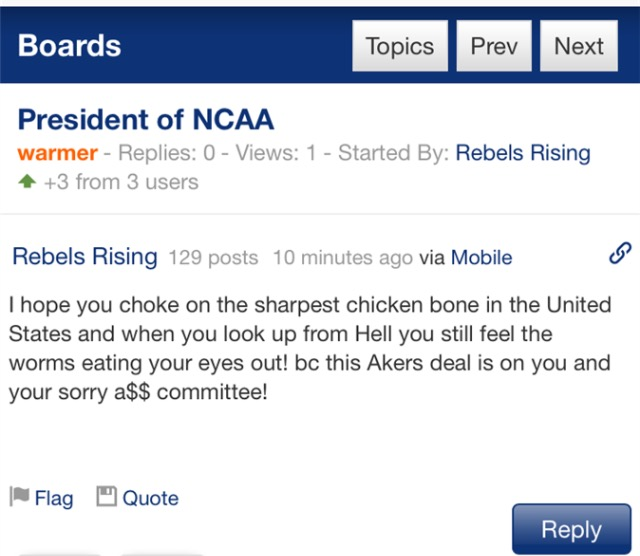The width and height of the screenshot is (640, 556).
Task: Click the +3 from 3 users text
Action: point(121,182)
